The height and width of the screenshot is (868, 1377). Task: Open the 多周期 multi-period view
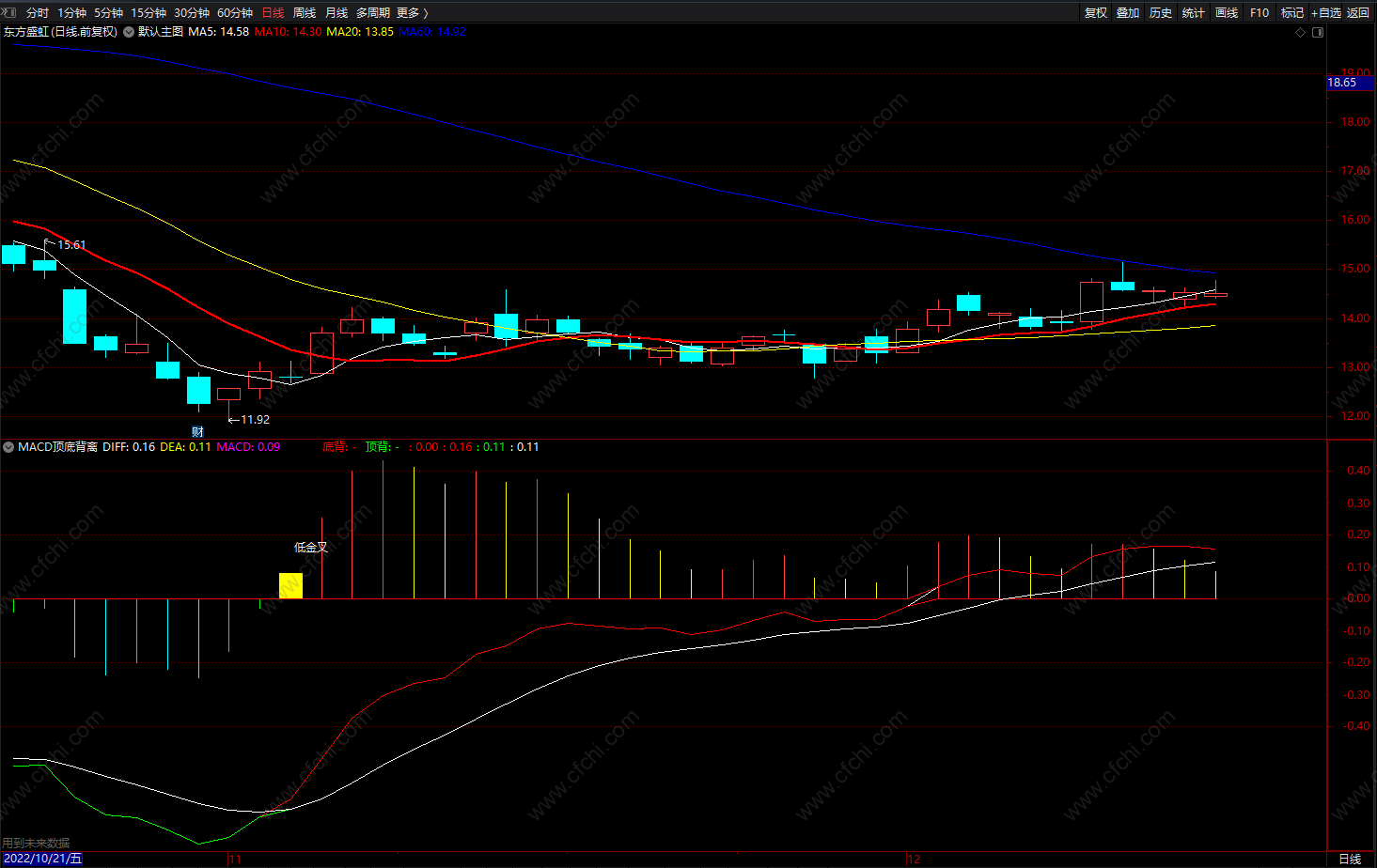click(373, 12)
